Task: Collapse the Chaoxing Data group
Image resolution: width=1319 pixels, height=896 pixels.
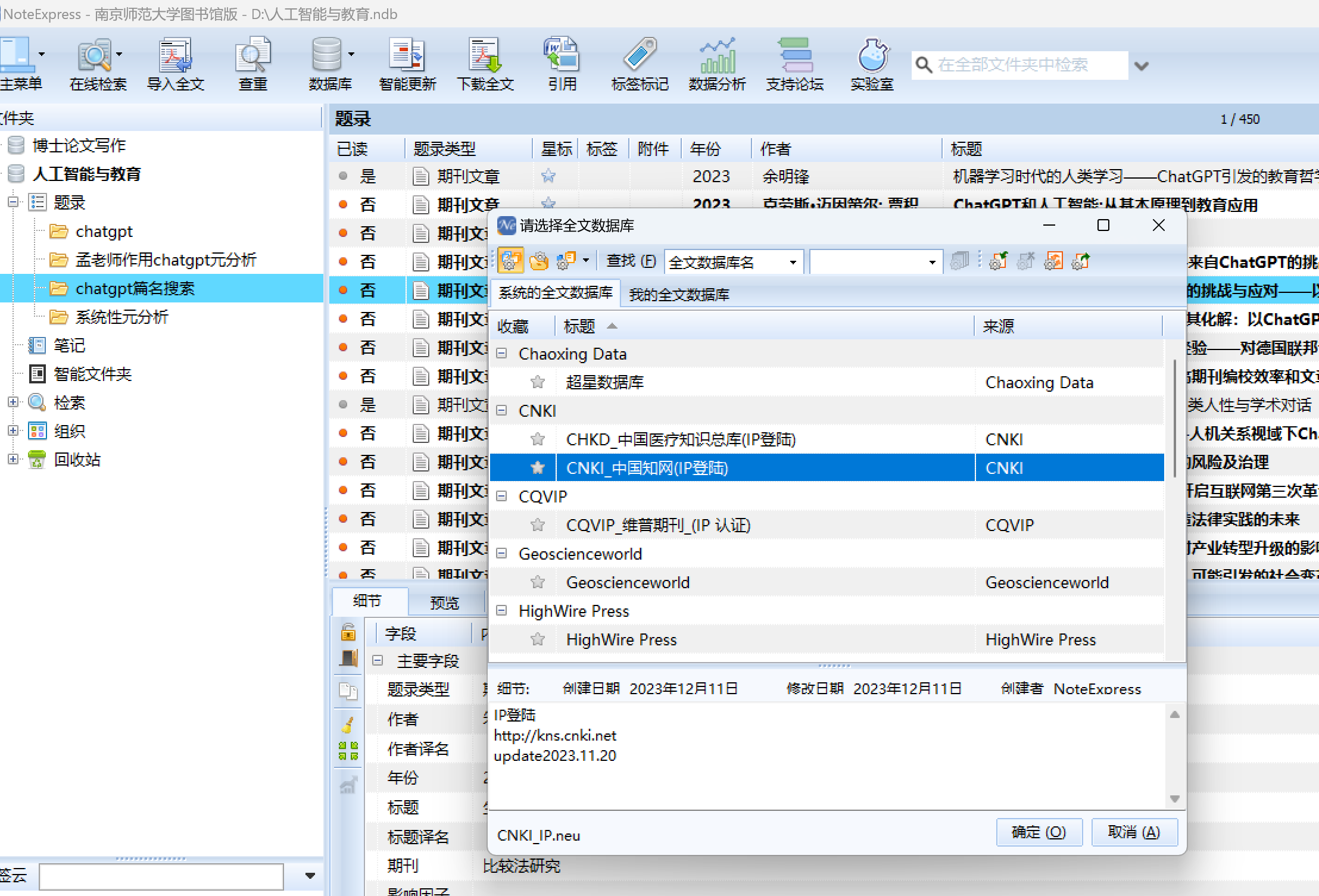Action: tap(502, 353)
